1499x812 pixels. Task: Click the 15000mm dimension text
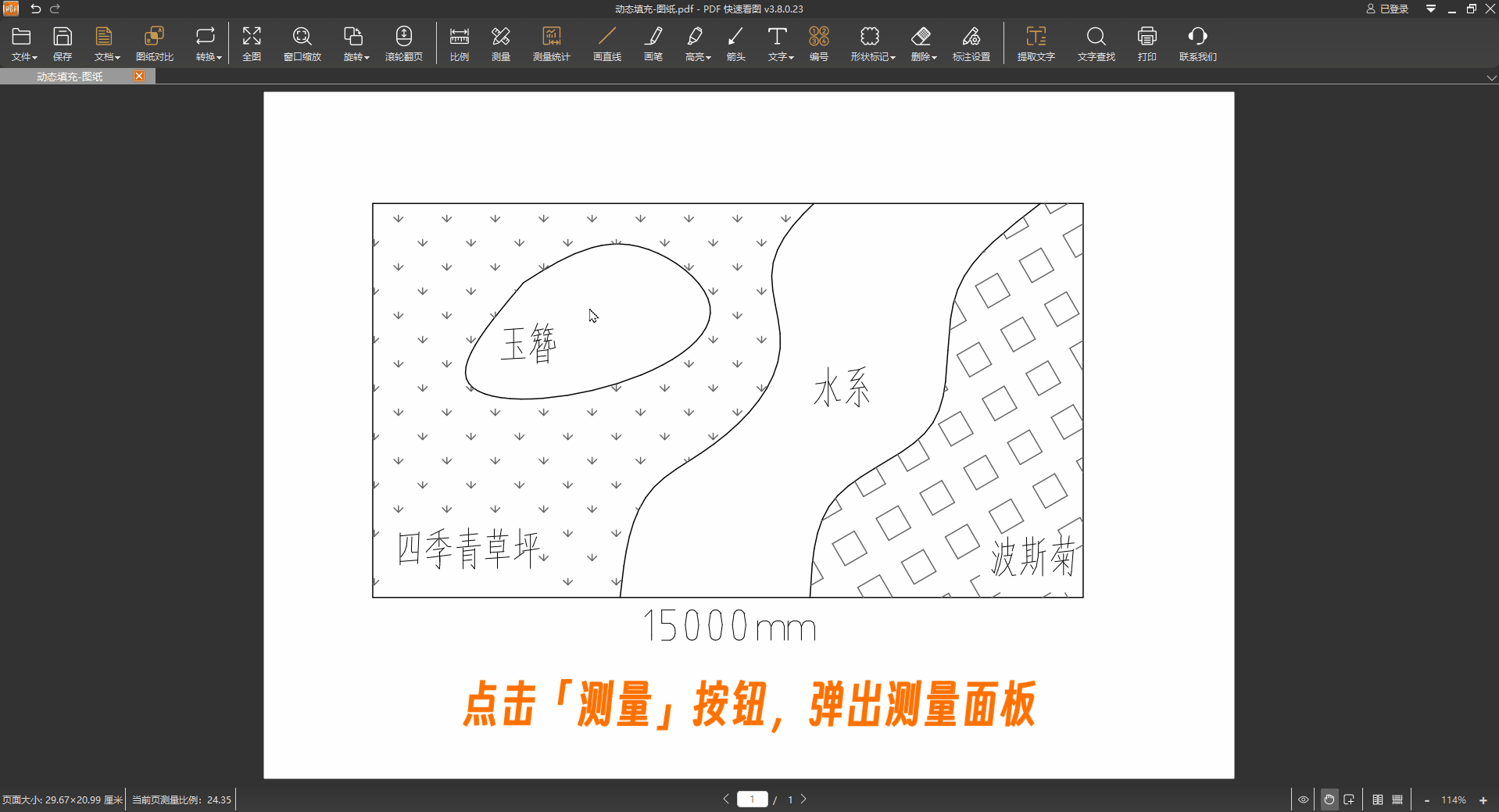coord(729,626)
